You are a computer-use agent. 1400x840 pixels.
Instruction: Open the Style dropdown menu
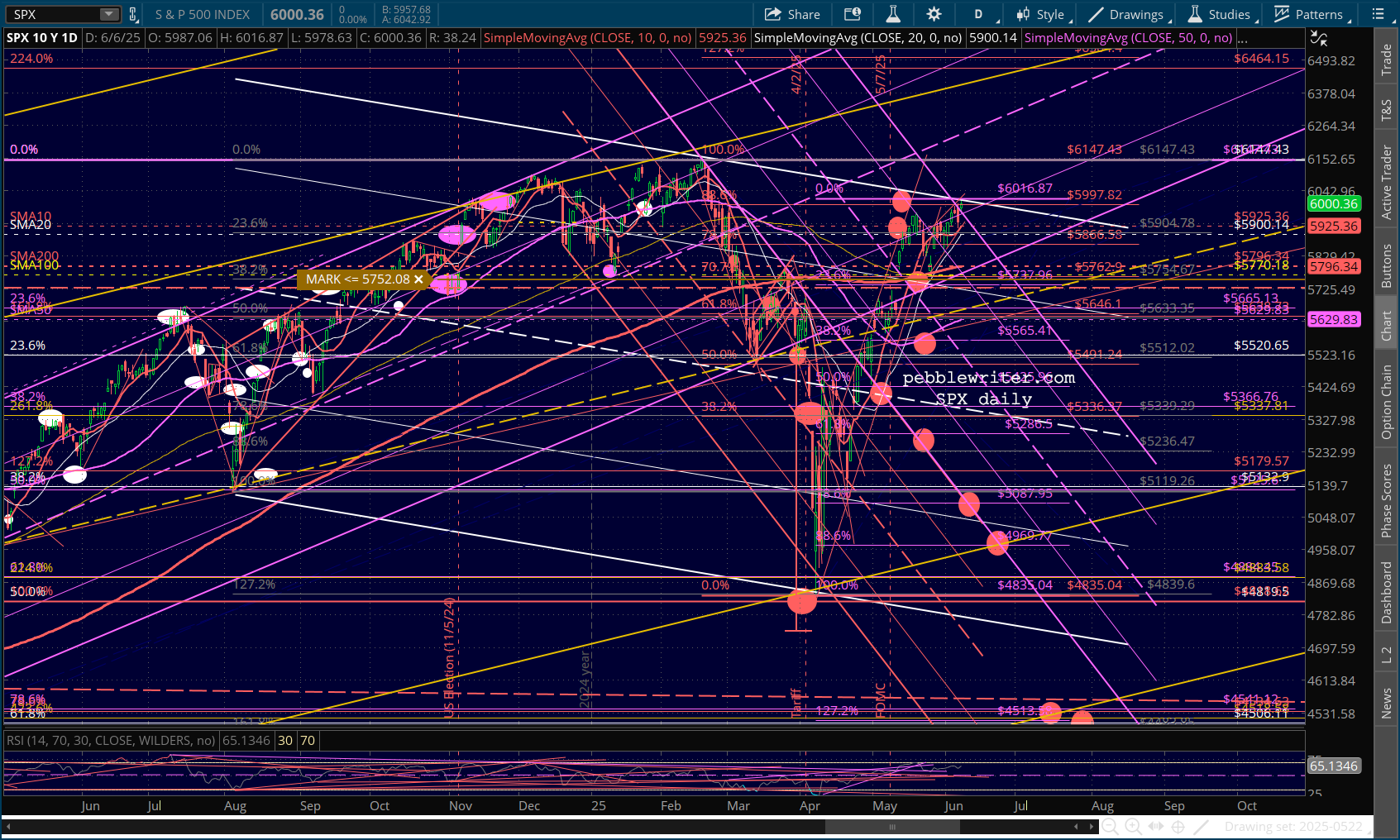[x=1044, y=14]
